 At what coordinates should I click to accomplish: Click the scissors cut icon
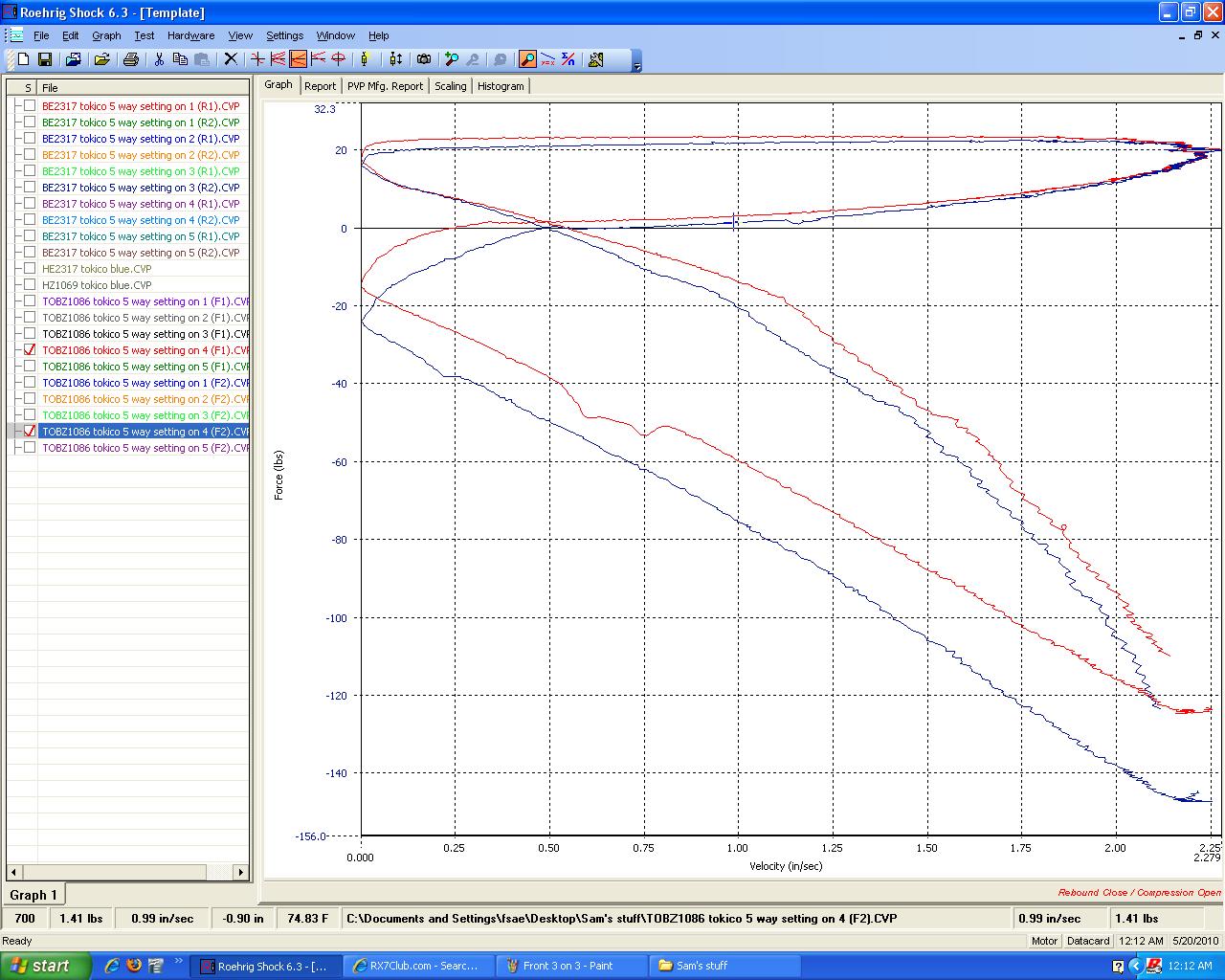coord(159,59)
